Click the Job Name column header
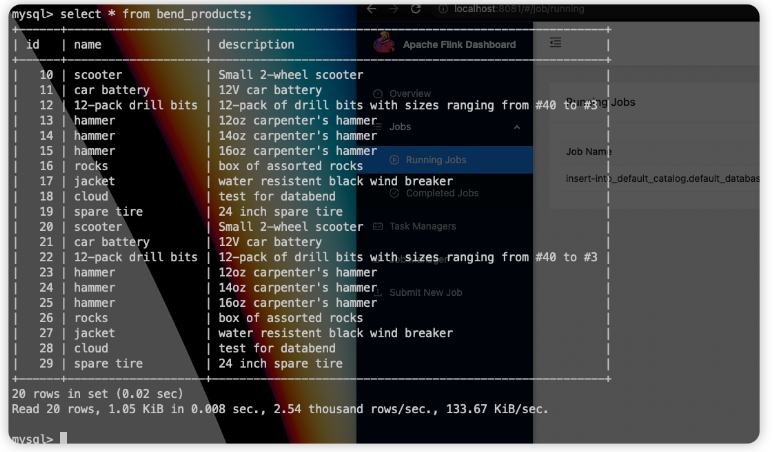 click(589, 152)
